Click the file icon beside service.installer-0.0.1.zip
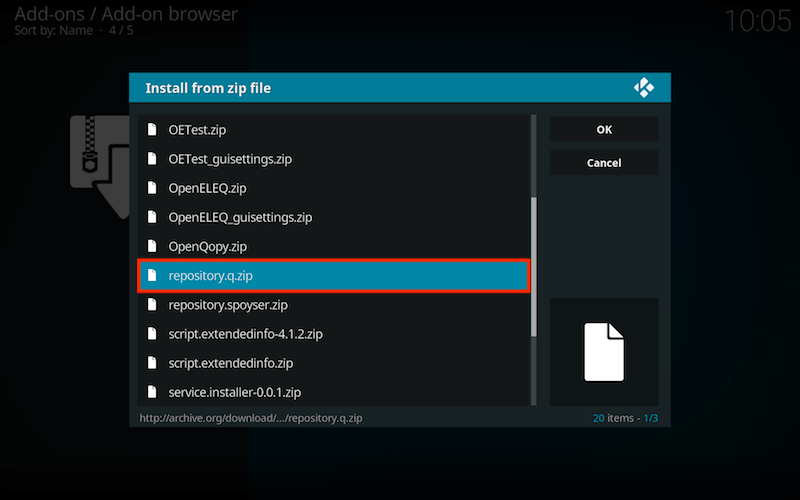Screen dimensions: 800x500 pyautogui.click(x=152, y=392)
